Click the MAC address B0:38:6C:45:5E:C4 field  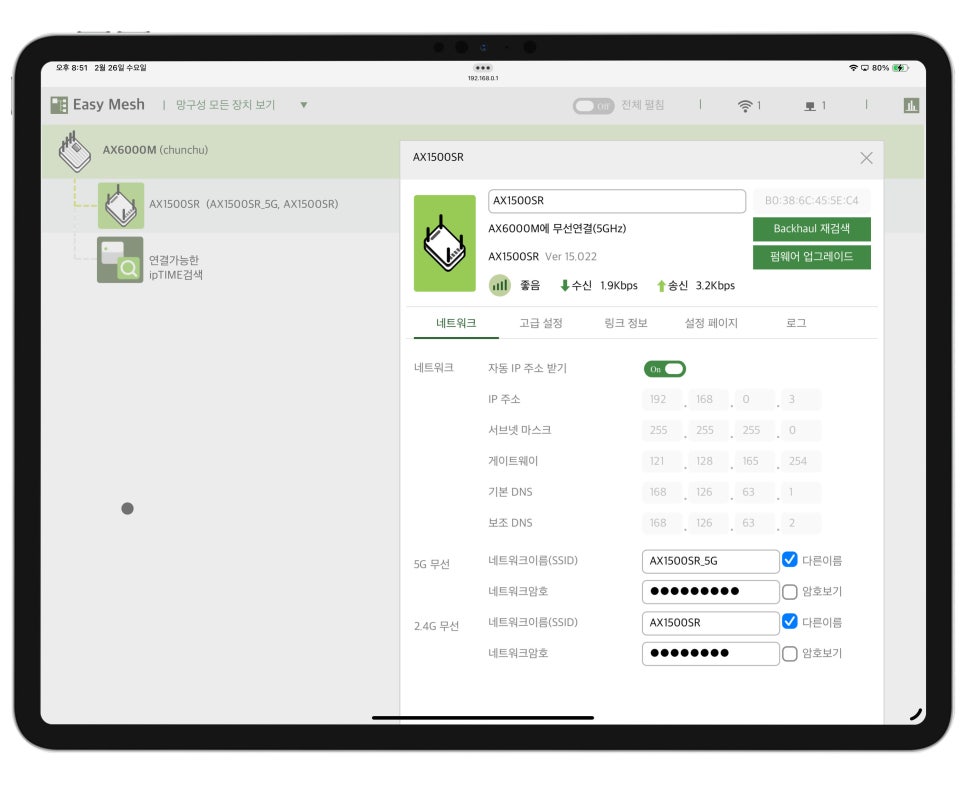(811, 201)
